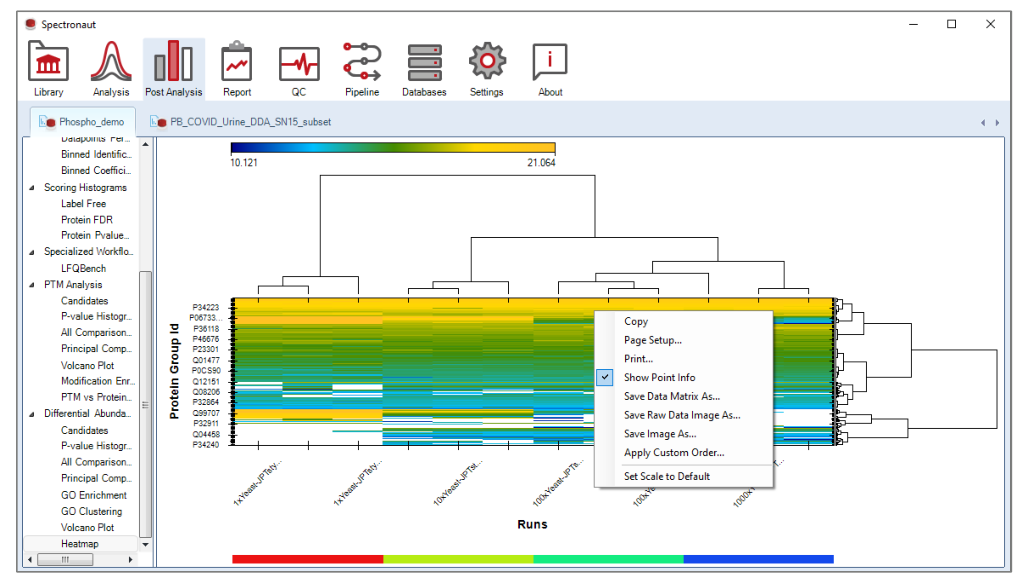The width and height of the screenshot is (1029, 583).
Task: Collapse the Scoring Histograms node
Action: (32, 188)
